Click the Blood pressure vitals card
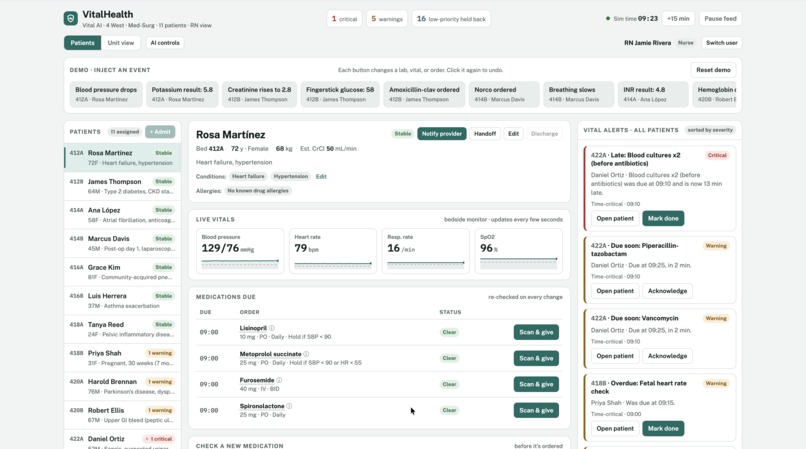The width and height of the screenshot is (806, 449). pyautogui.click(x=240, y=250)
